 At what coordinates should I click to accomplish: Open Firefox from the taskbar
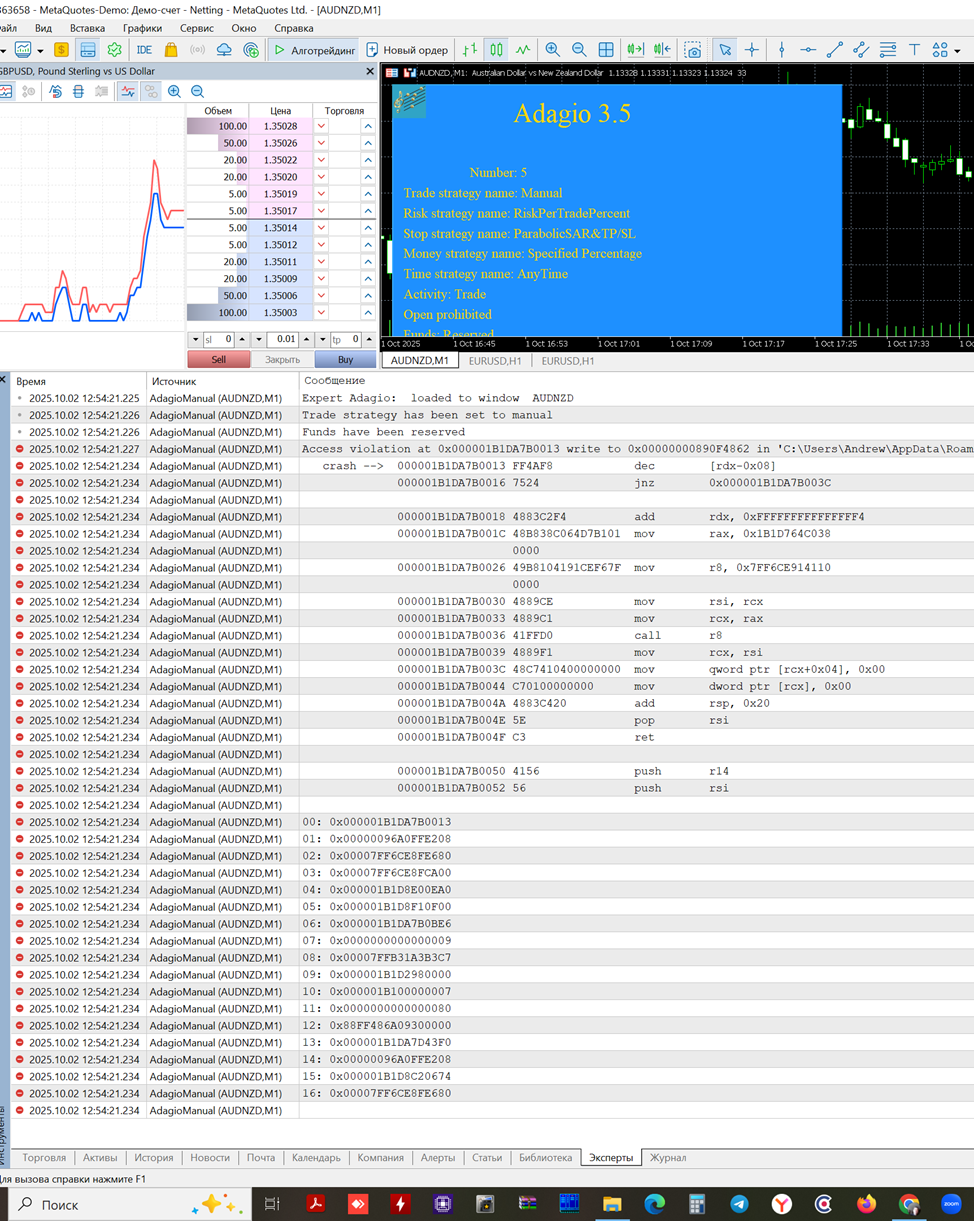(866, 1204)
